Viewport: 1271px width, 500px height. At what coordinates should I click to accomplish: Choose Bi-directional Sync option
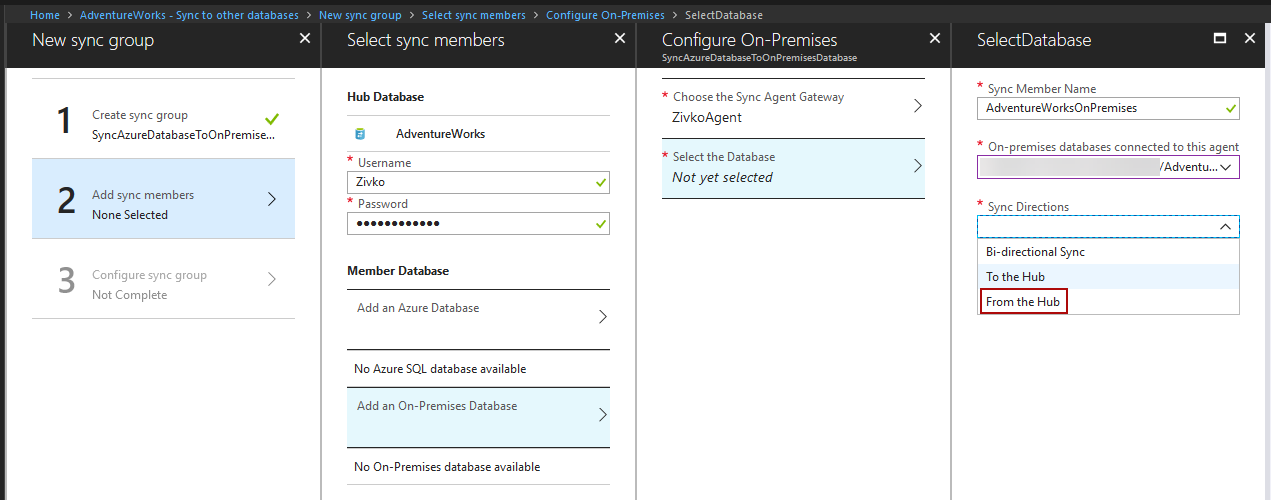1035,252
